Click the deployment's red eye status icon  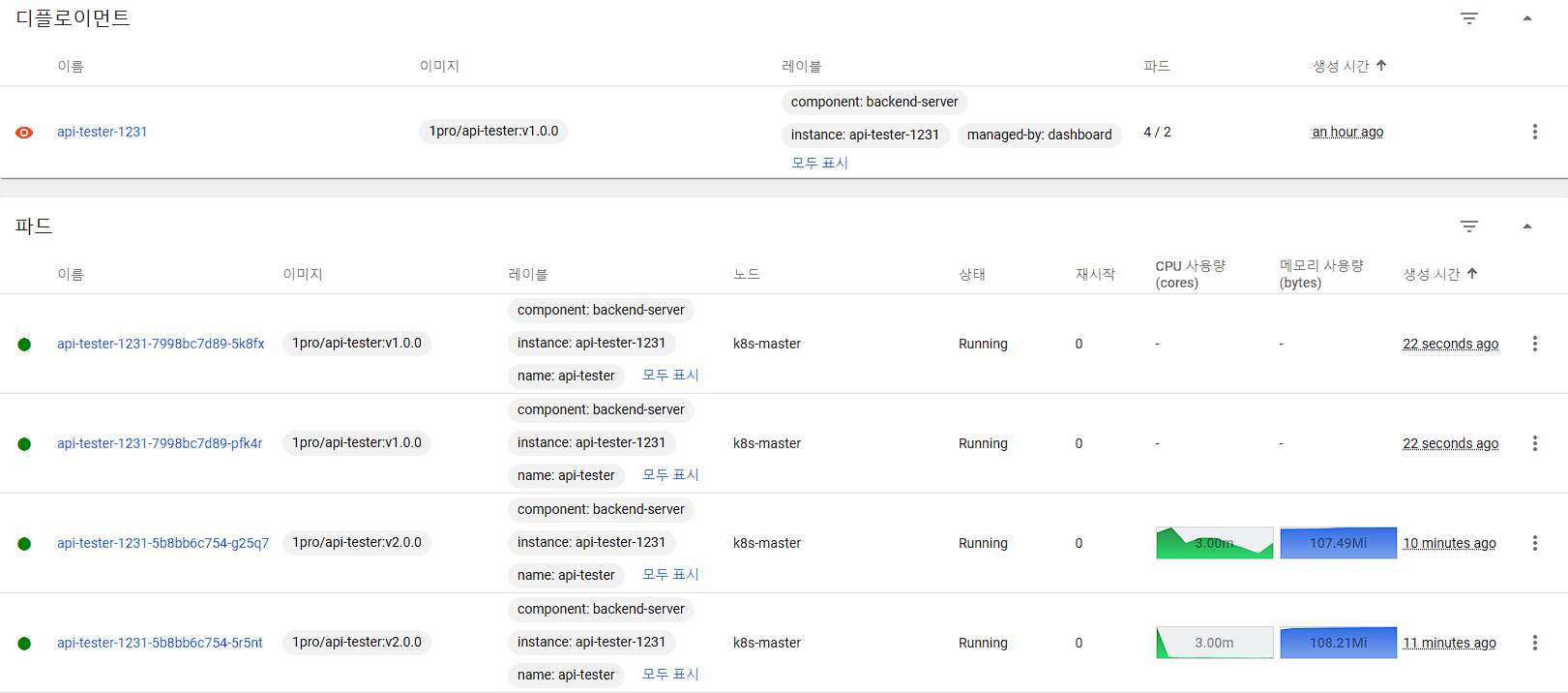click(24, 133)
